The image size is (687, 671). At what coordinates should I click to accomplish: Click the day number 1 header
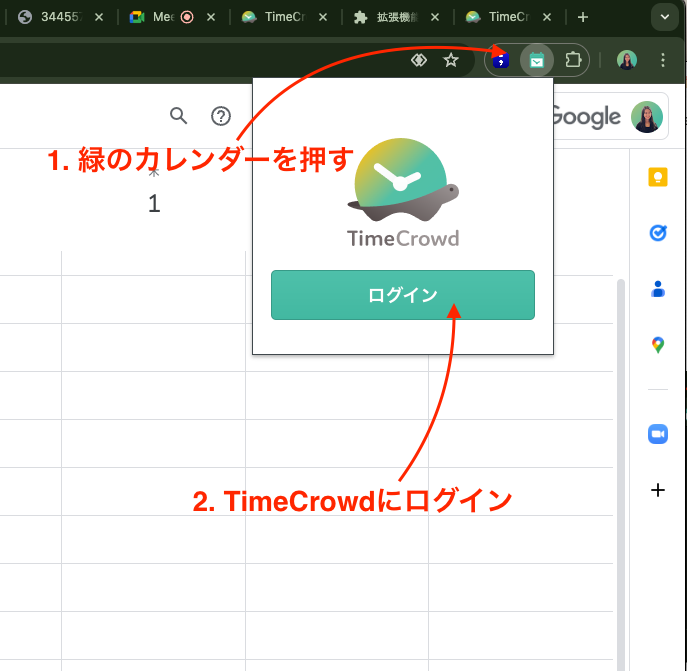pos(154,203)
